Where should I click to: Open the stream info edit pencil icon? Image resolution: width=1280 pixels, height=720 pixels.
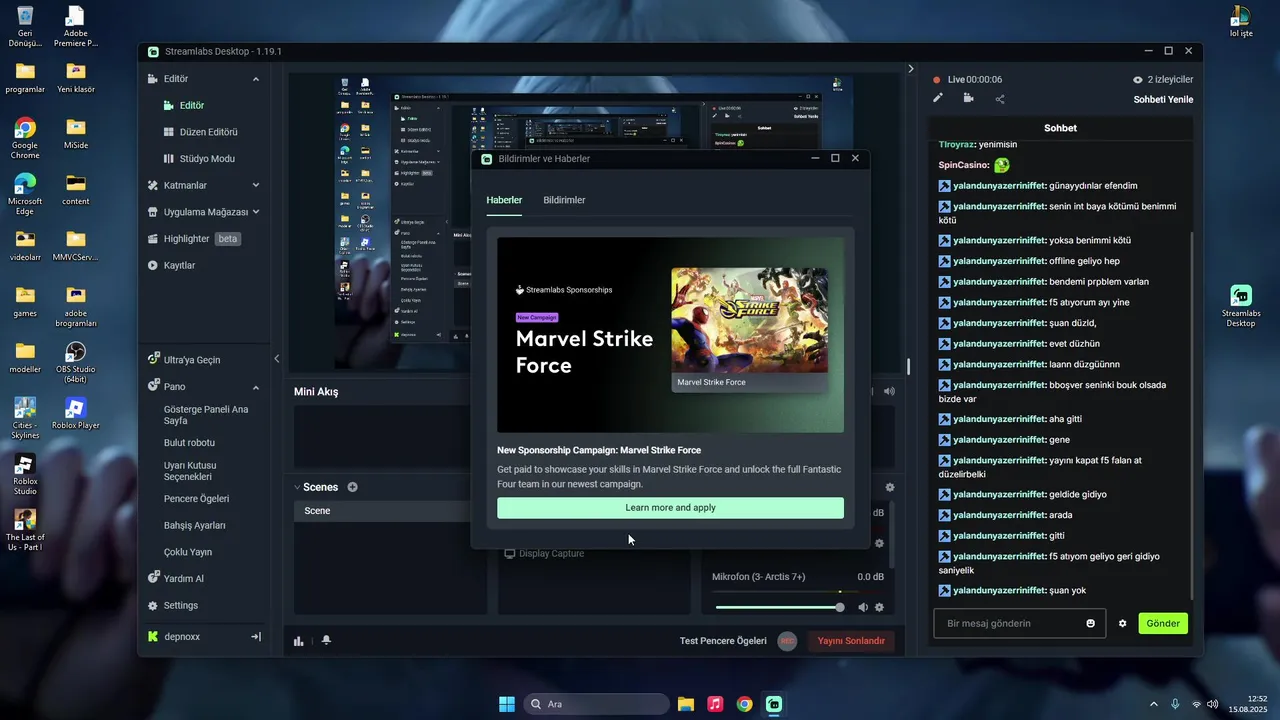coord(938,98)
